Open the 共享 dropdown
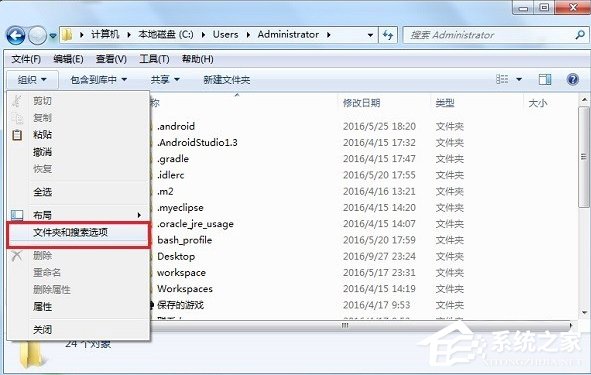 [165, 80]
